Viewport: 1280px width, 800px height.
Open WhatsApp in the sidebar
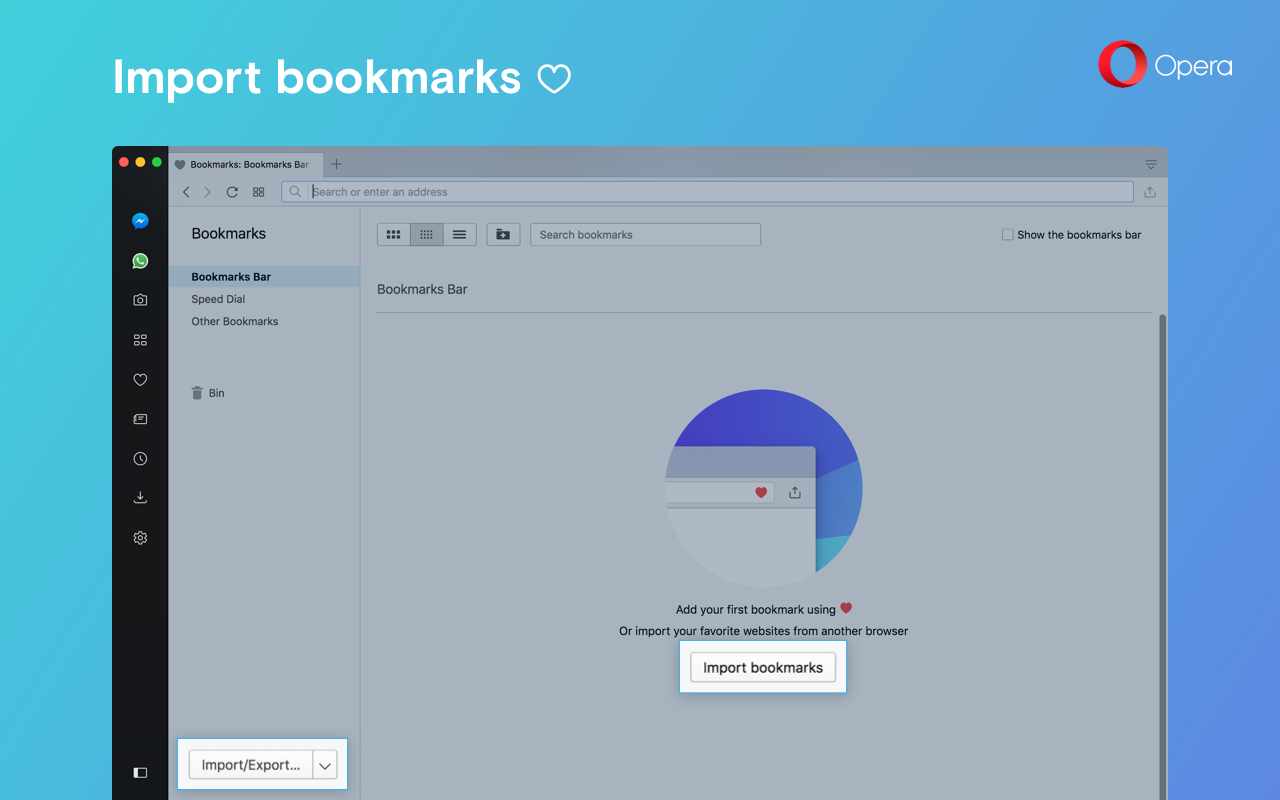coord(140,261)
